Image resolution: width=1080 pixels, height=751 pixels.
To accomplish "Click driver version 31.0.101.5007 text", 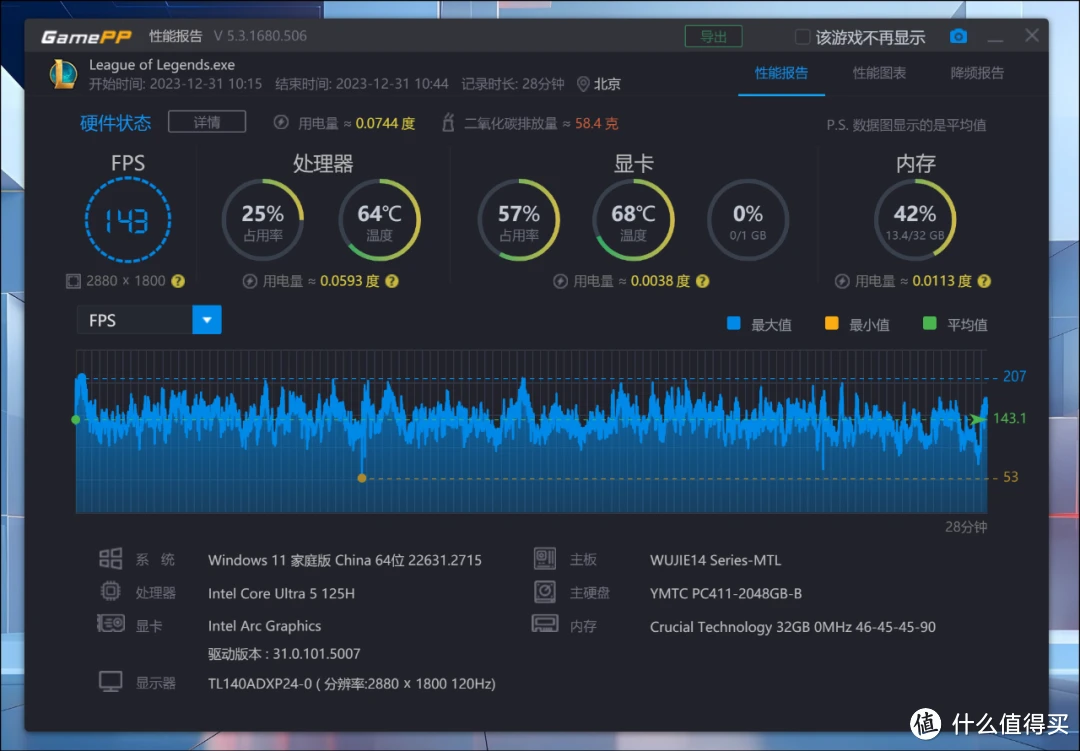I will pos(284,653).
